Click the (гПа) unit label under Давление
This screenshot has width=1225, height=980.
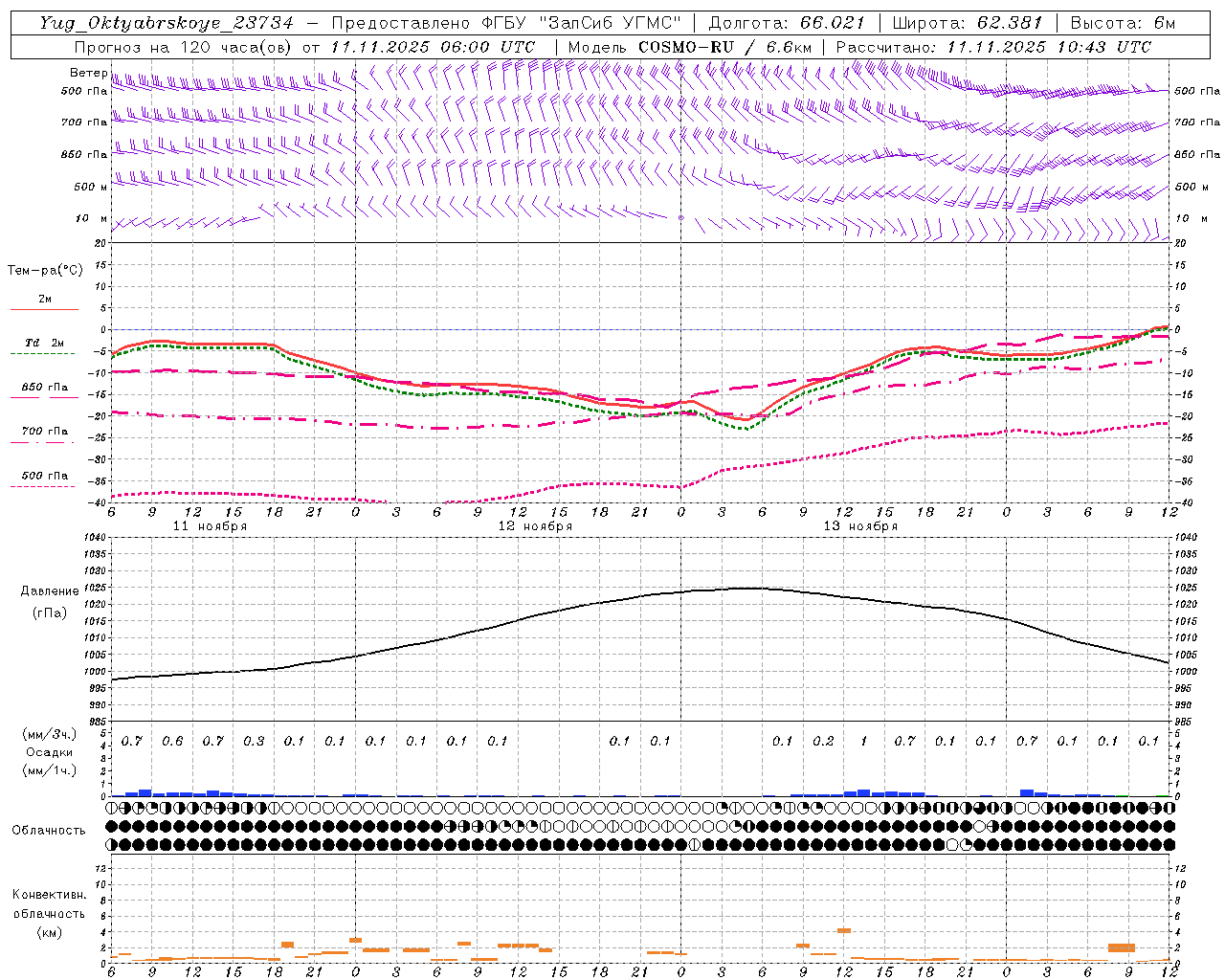(50, 613)
